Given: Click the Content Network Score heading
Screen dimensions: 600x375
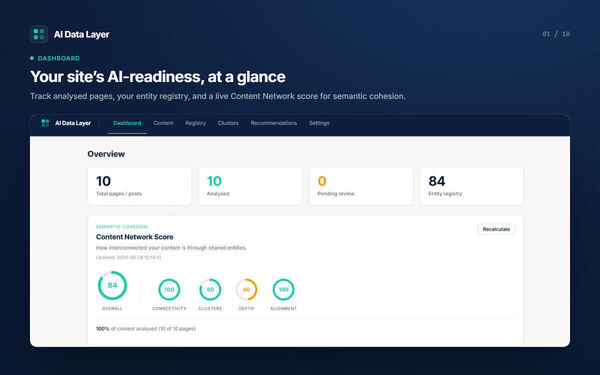Looking at the screenshot, I should click(135, 237).
